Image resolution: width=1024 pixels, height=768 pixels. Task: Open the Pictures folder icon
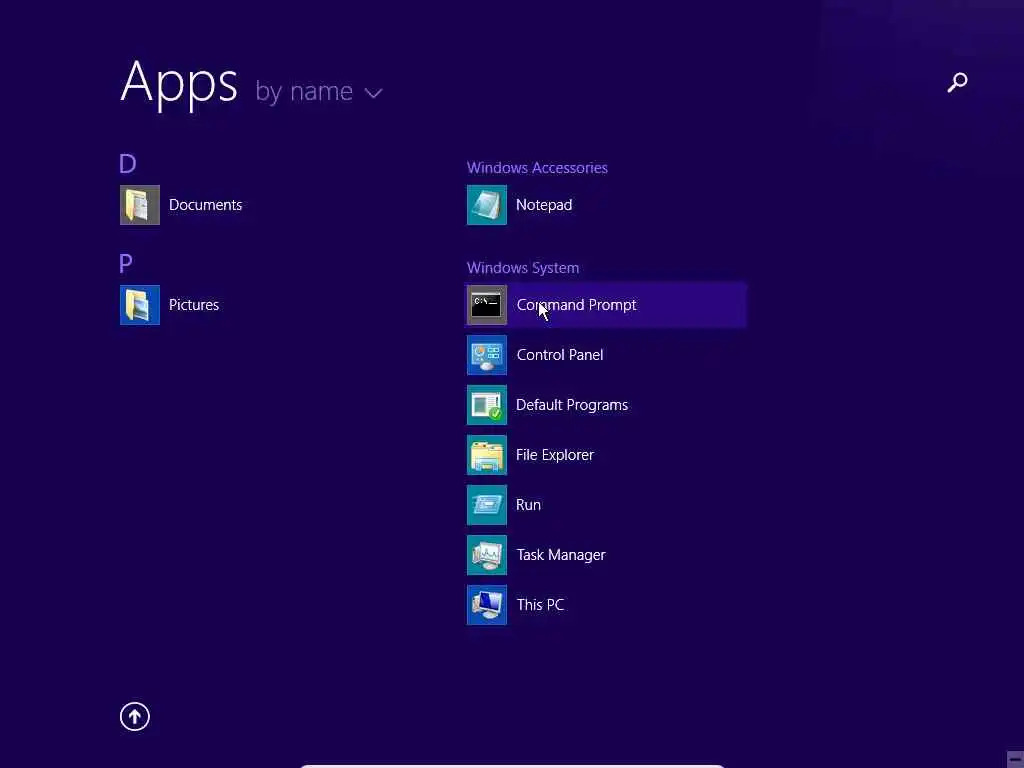click(x=140, y=305)
